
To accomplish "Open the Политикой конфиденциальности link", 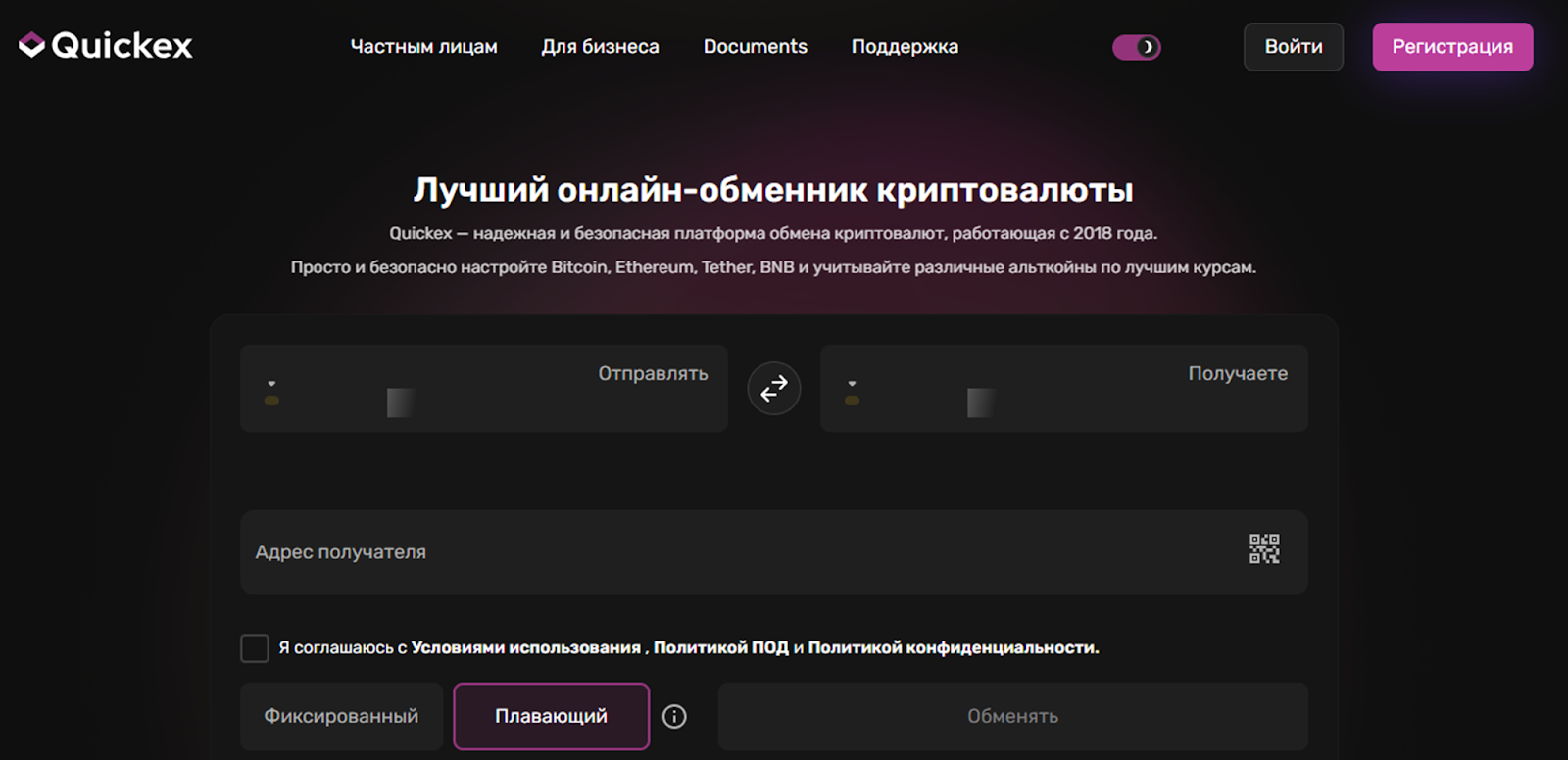I will point(954,648).
